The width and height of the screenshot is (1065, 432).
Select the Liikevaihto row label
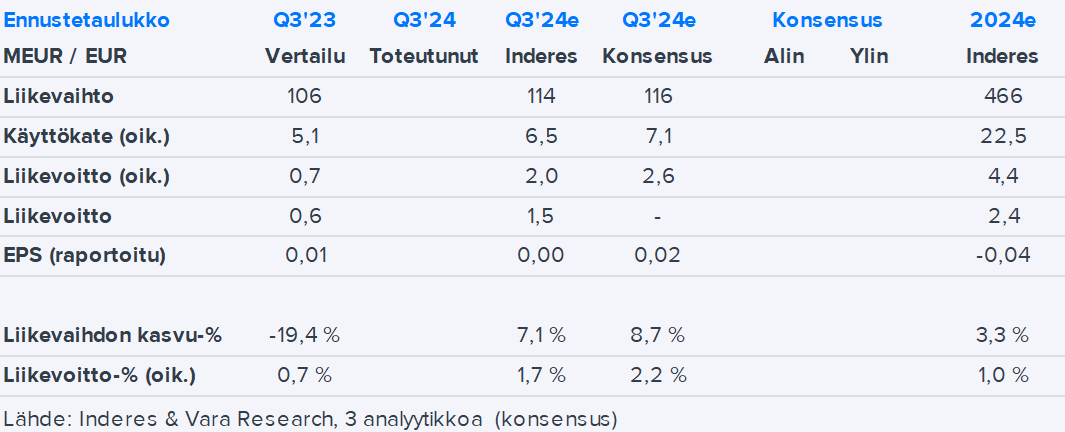(x=59, y=96)
